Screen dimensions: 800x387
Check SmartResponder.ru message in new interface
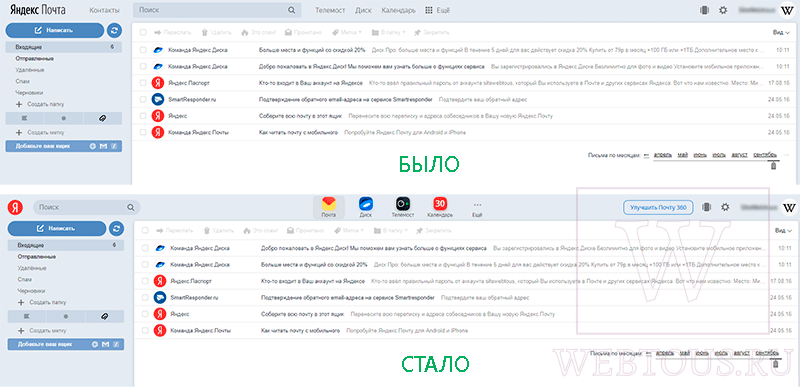click(145, 297)
